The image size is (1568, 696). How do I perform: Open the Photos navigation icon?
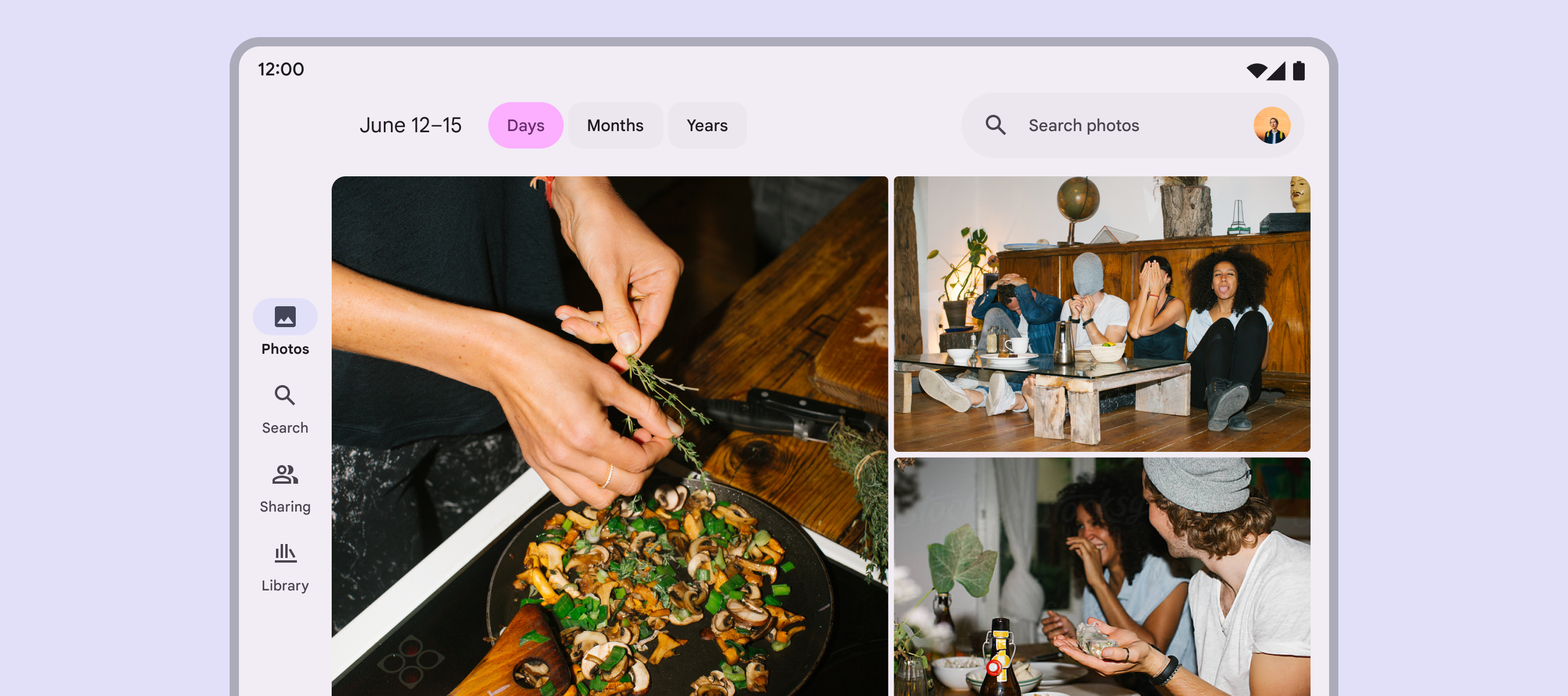click(x=285, y=317)
